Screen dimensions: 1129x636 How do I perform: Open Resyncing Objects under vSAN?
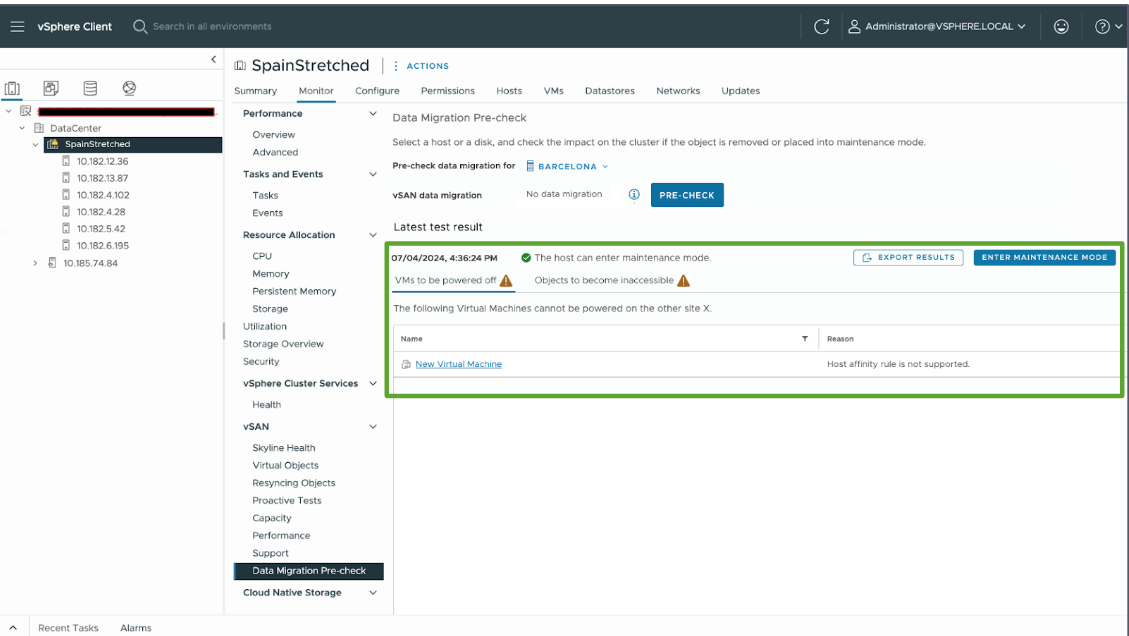(294, 483)
